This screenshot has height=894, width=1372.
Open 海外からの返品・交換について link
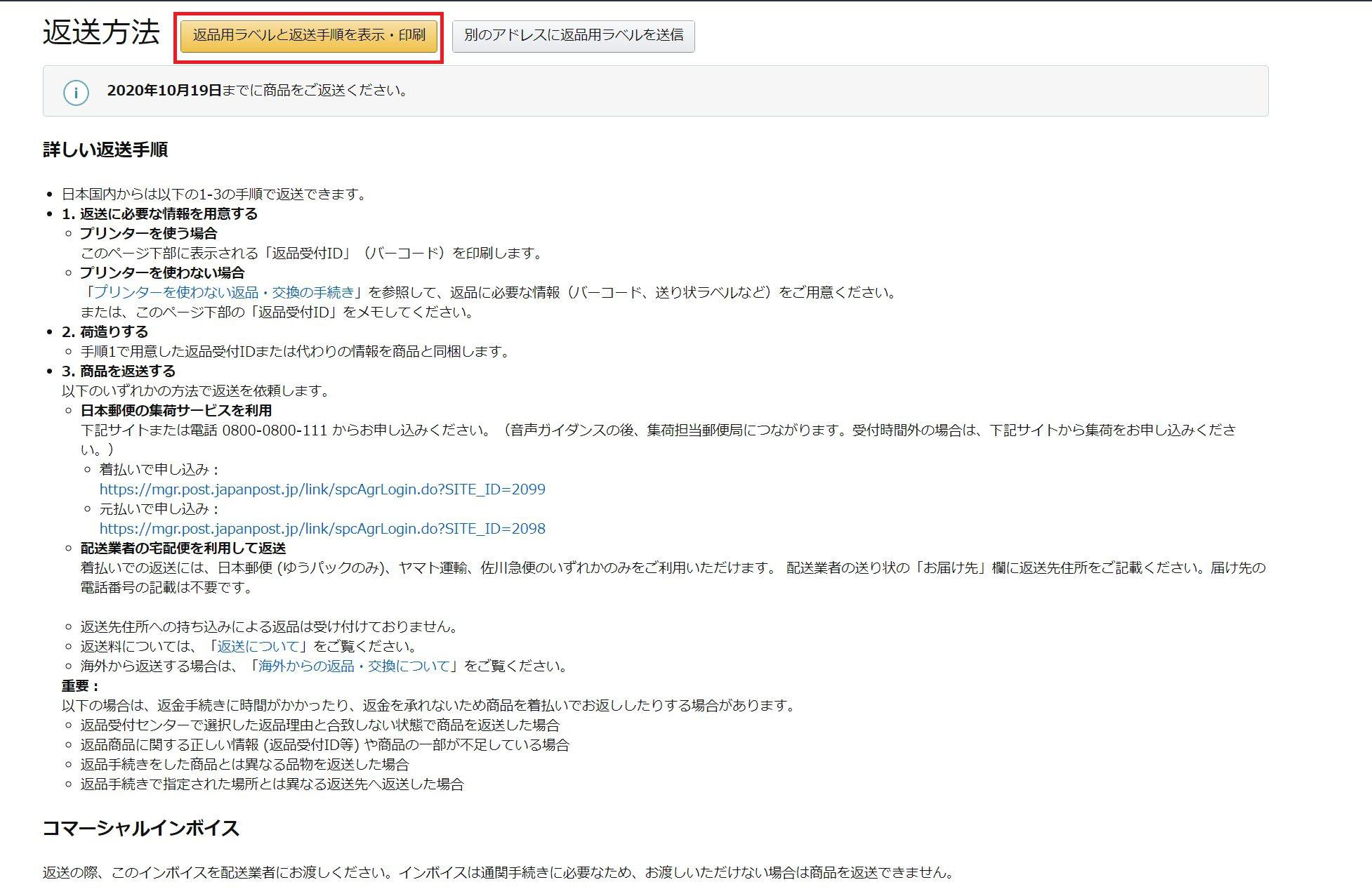(x=354, y=666)
